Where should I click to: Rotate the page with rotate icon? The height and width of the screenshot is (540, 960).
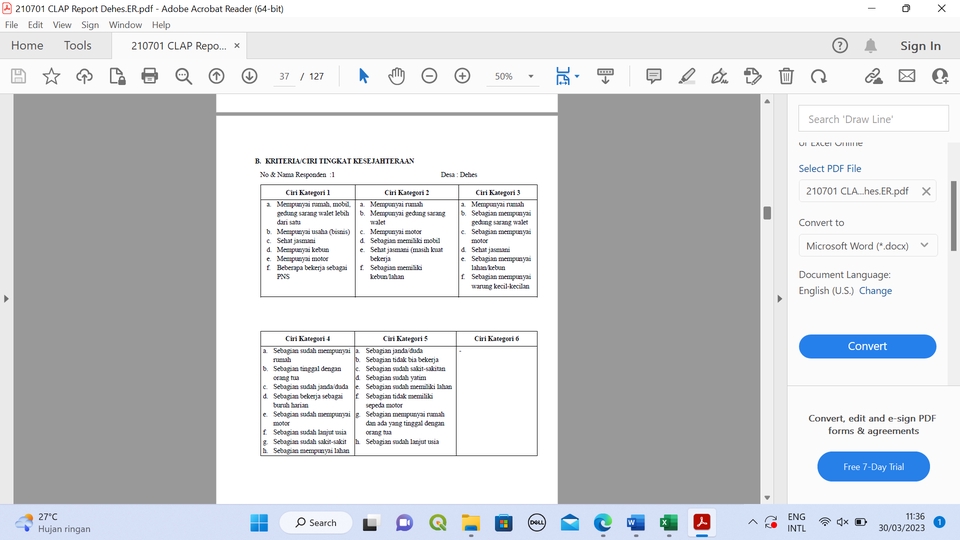819,76
